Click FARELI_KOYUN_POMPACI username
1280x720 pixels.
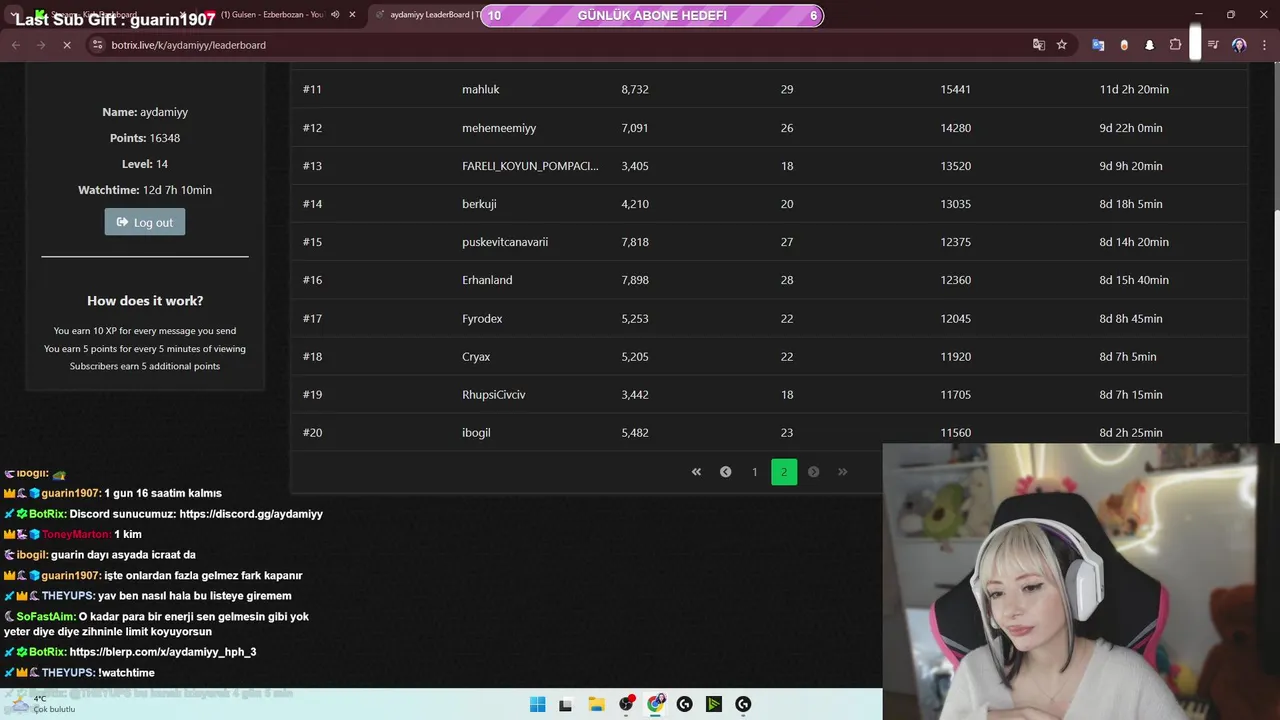click(x=530, y=166)
